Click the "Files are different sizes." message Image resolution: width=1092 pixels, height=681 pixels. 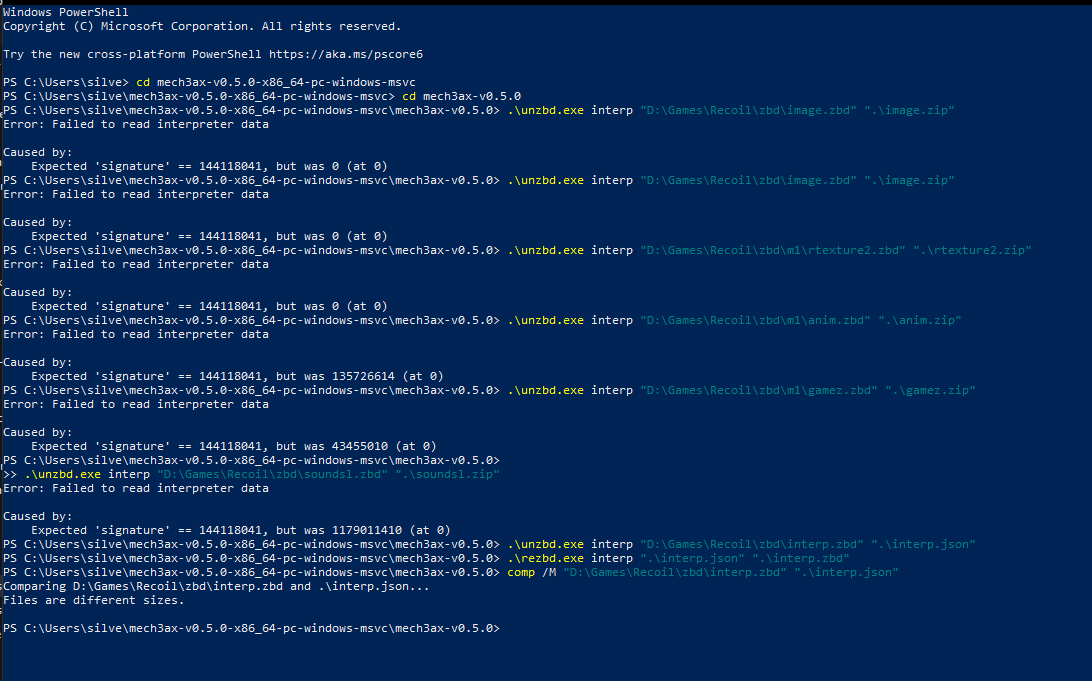click(x=94, y=600)
